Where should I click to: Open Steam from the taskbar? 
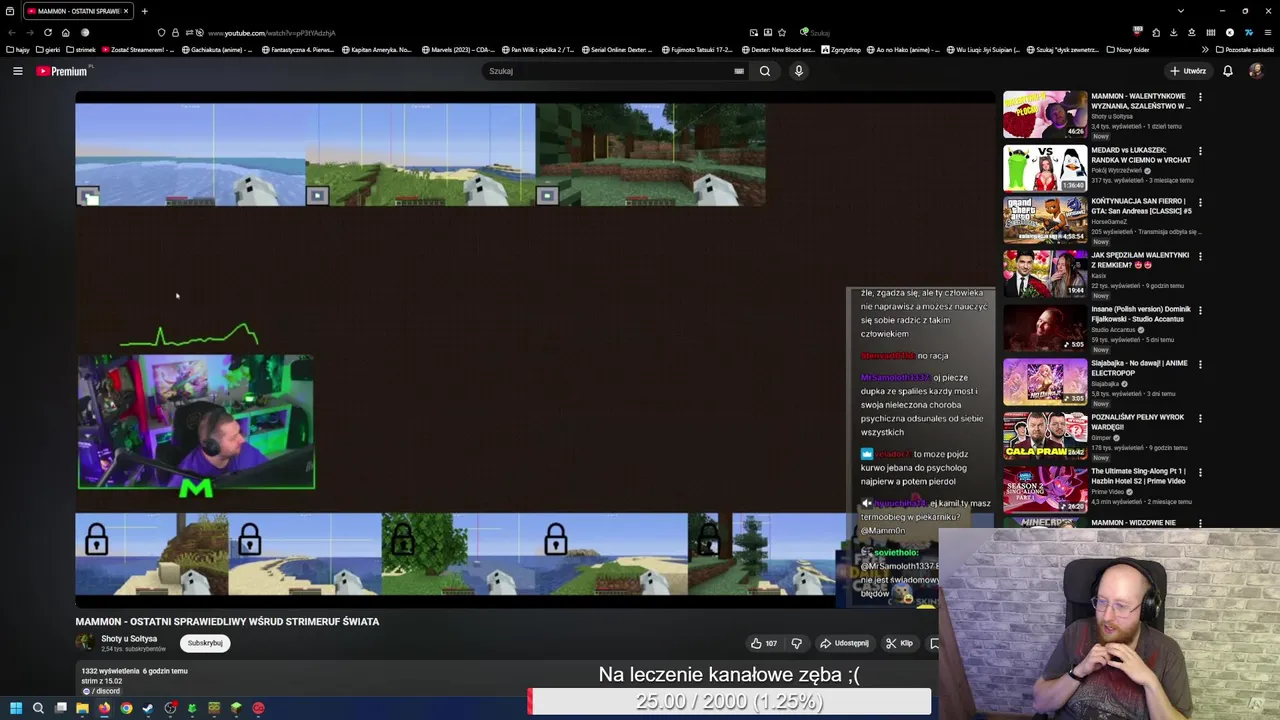(x=148, y=708)
